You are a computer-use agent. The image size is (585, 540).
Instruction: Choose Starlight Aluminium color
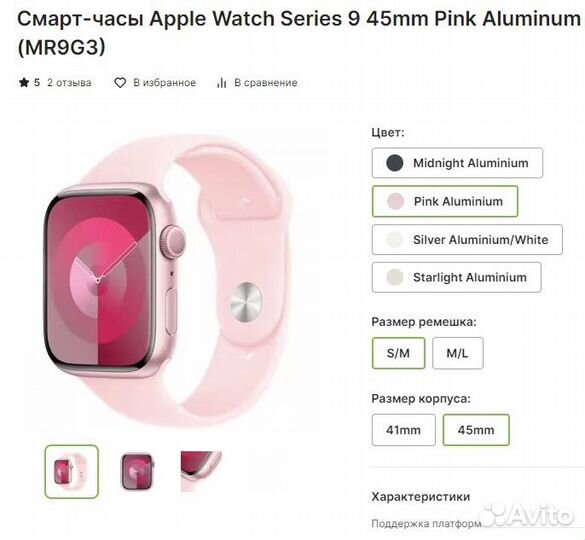click(x=456, y=277)
